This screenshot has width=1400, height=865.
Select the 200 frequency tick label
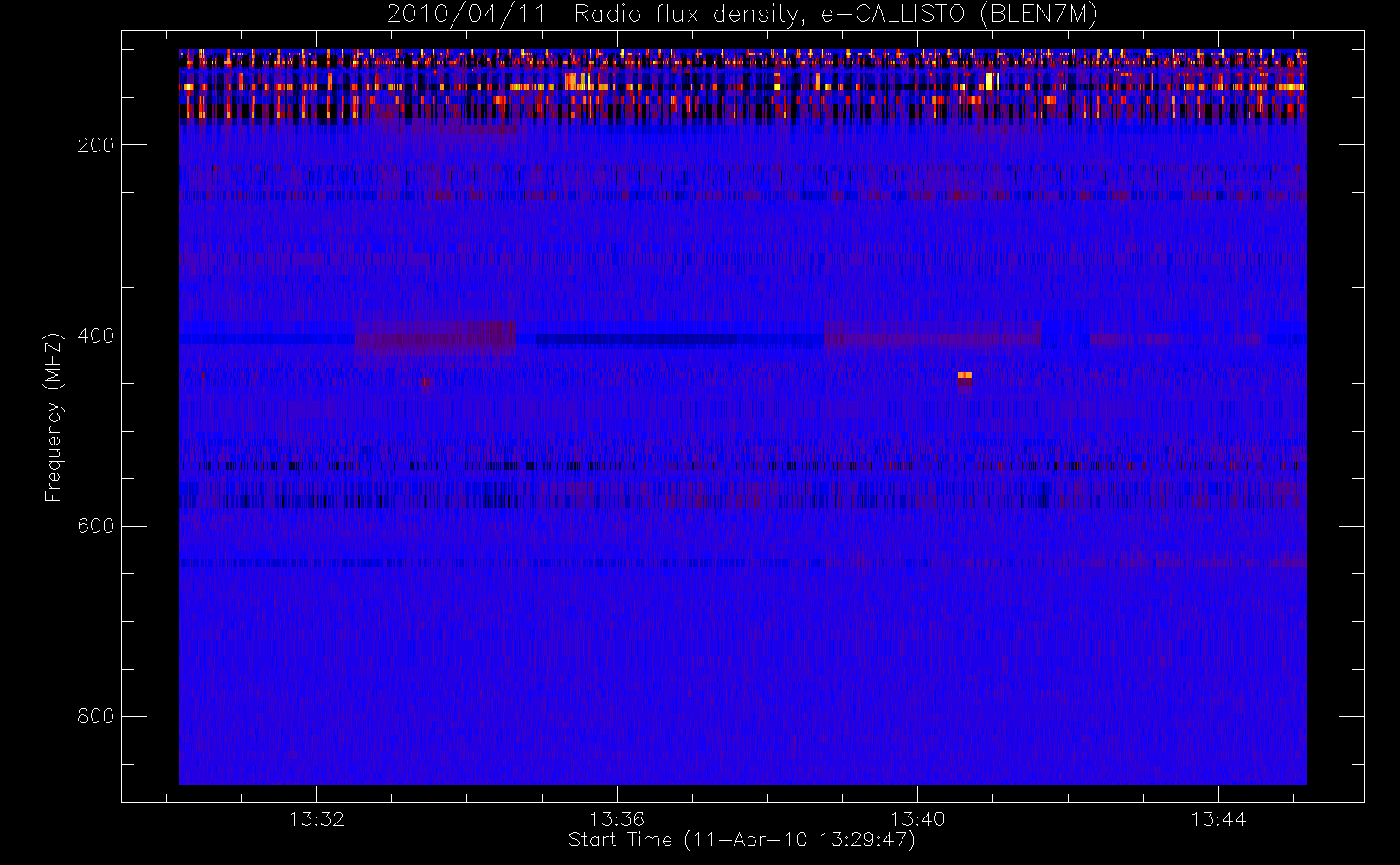pos(95,145)
